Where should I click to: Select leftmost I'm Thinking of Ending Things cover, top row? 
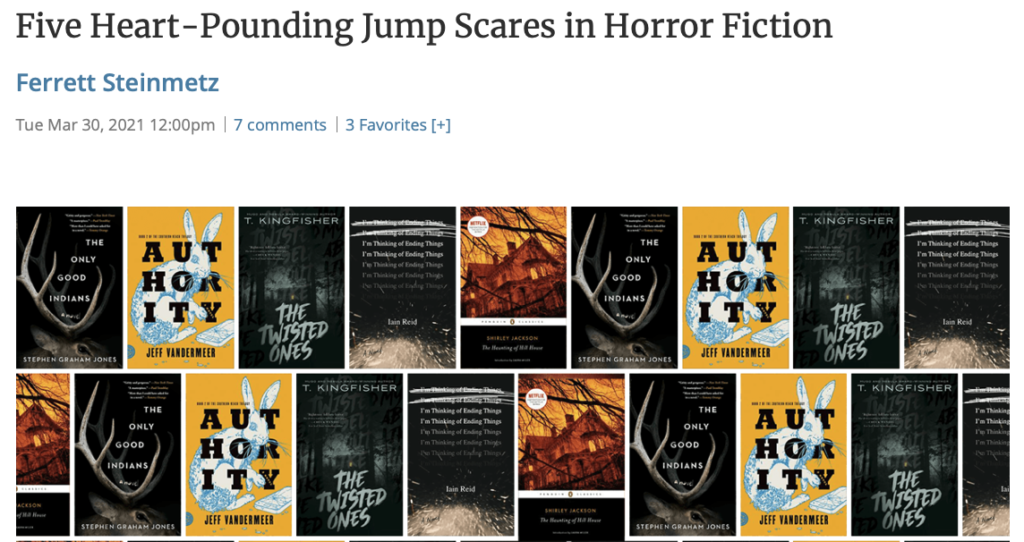pos(402,287)
